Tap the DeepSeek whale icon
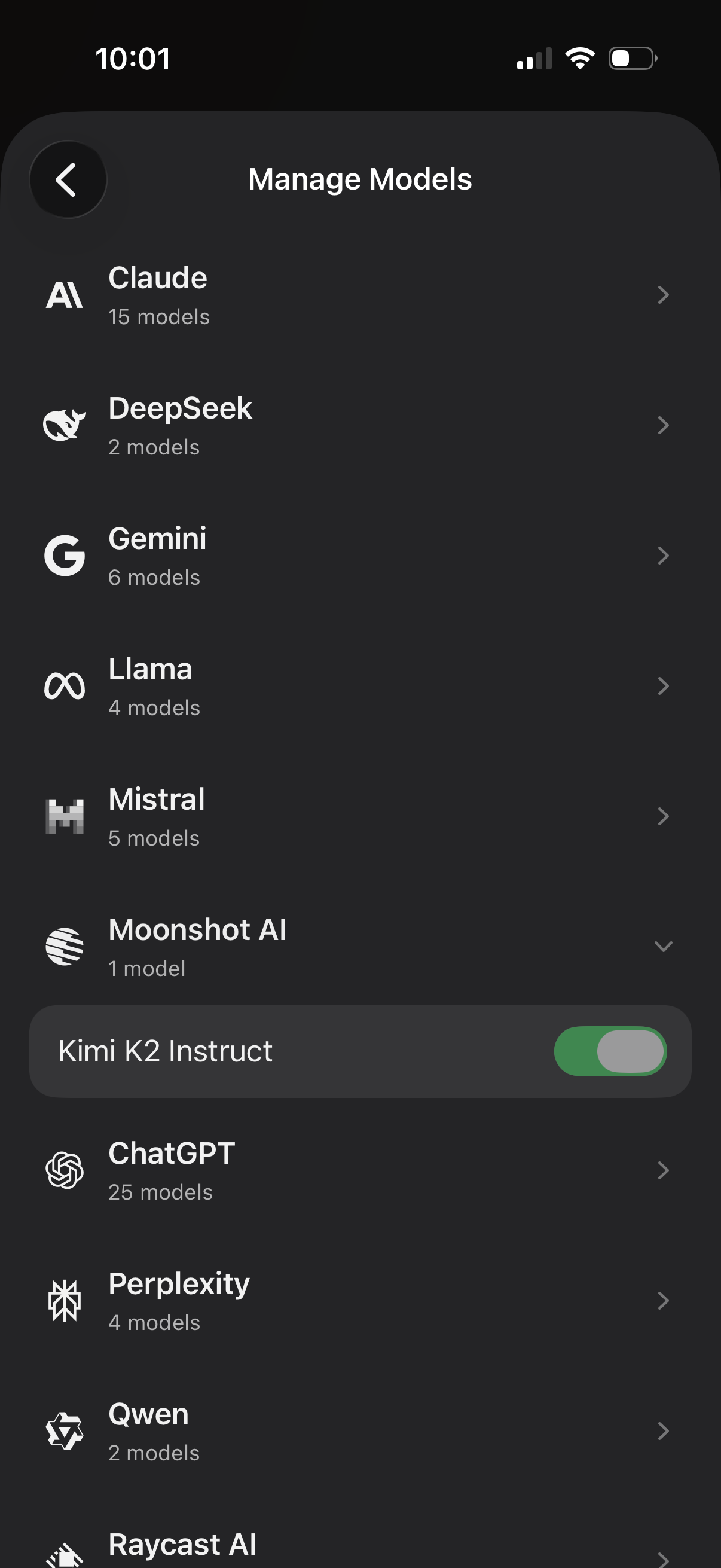Viewport: 721px width, 1568px height. tap(65, 425)
